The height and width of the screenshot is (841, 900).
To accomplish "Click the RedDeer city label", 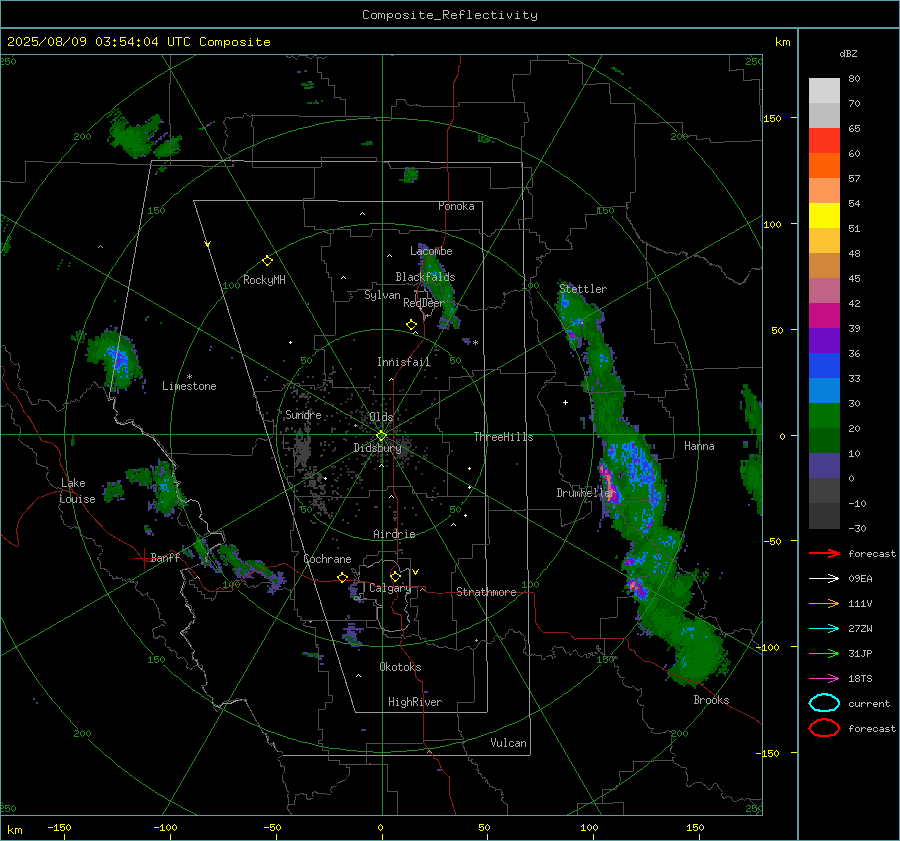I will [x=424, y=303].
